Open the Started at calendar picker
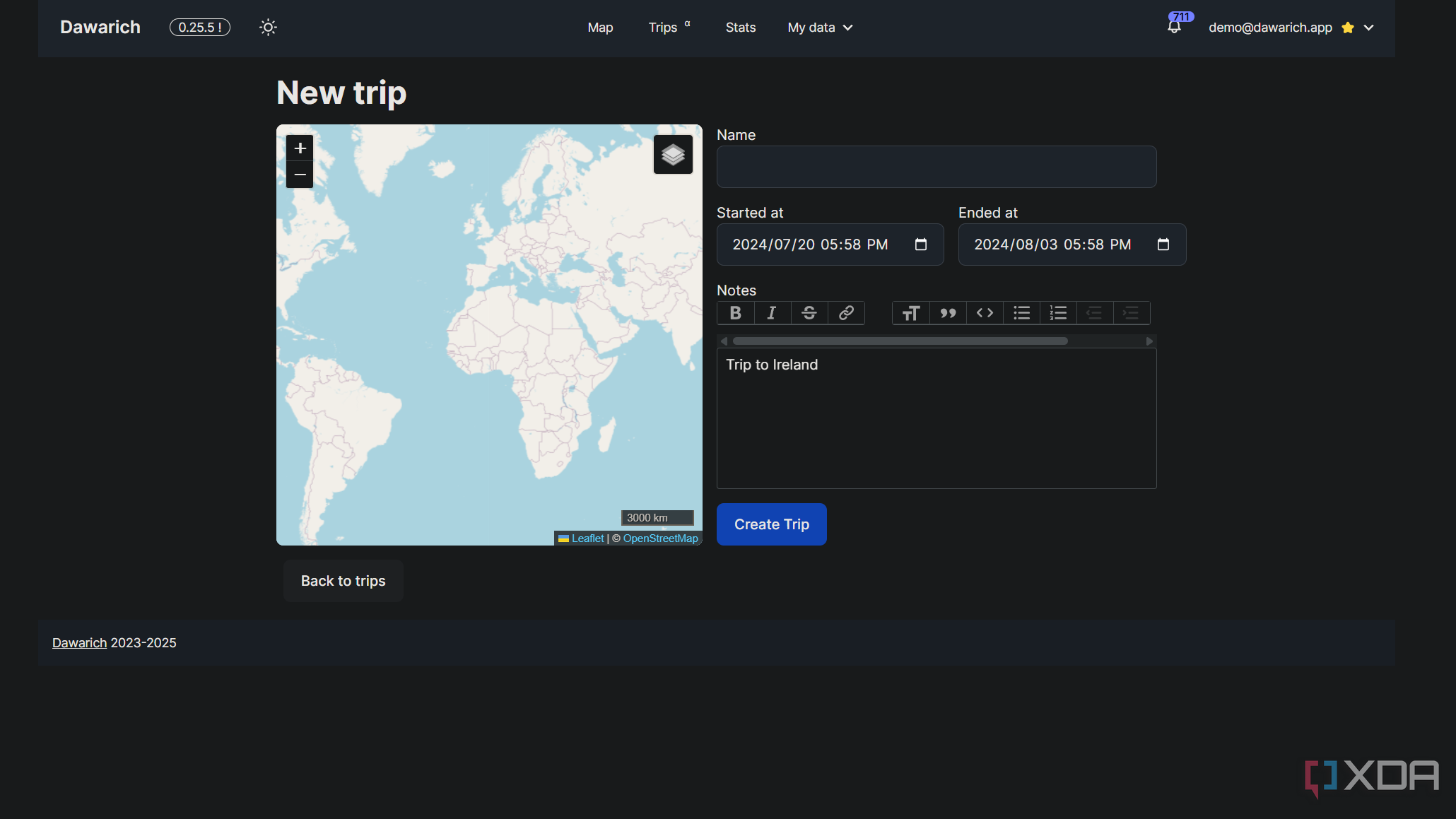Viewport: 1456px width, 819px height. 921,244
